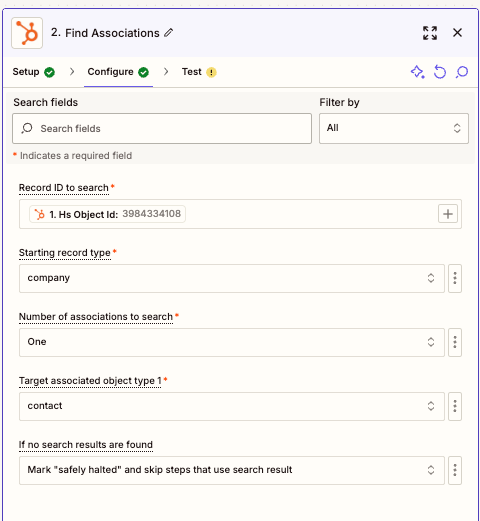This screenshot has height=521, width=480.
Task: Expand Starting record type company dropdown
Action: [232, 278]
